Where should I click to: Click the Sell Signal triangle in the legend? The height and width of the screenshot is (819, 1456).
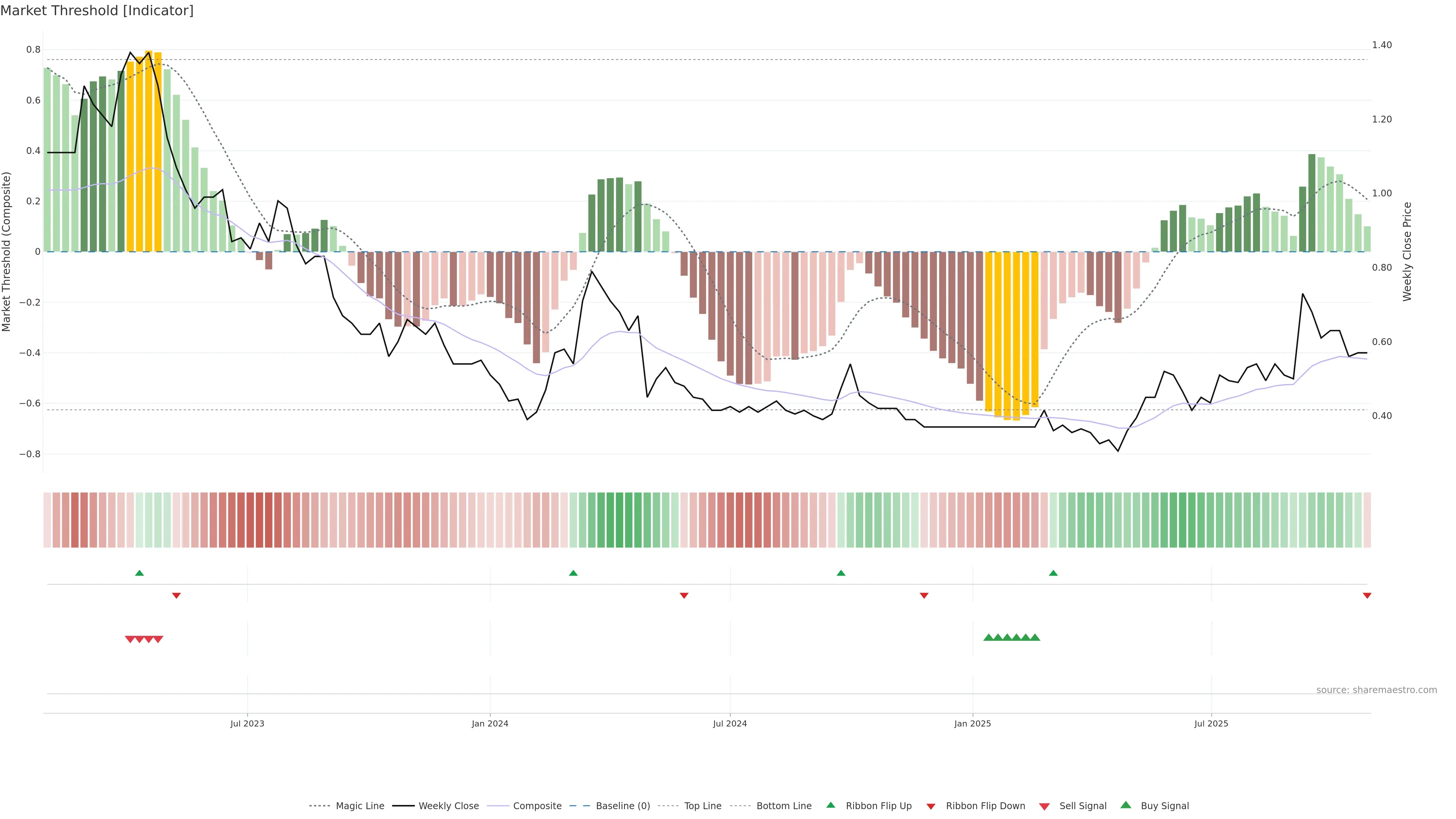tap(1044, 806)
